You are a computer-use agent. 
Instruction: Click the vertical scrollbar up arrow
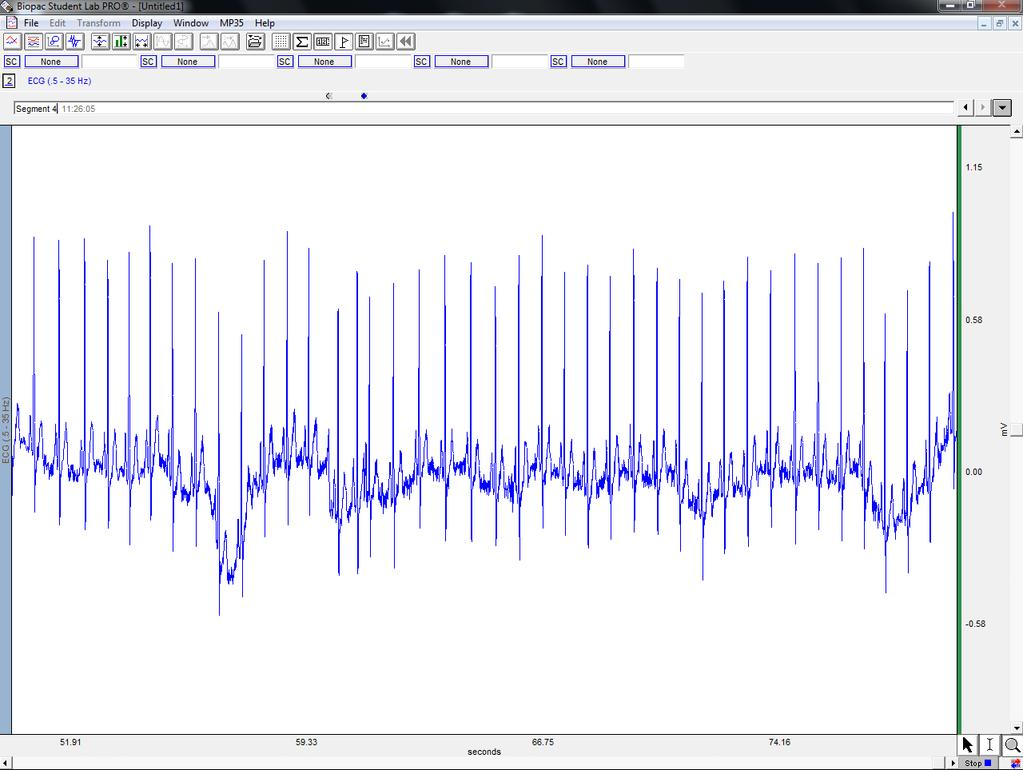point(1016,131)
